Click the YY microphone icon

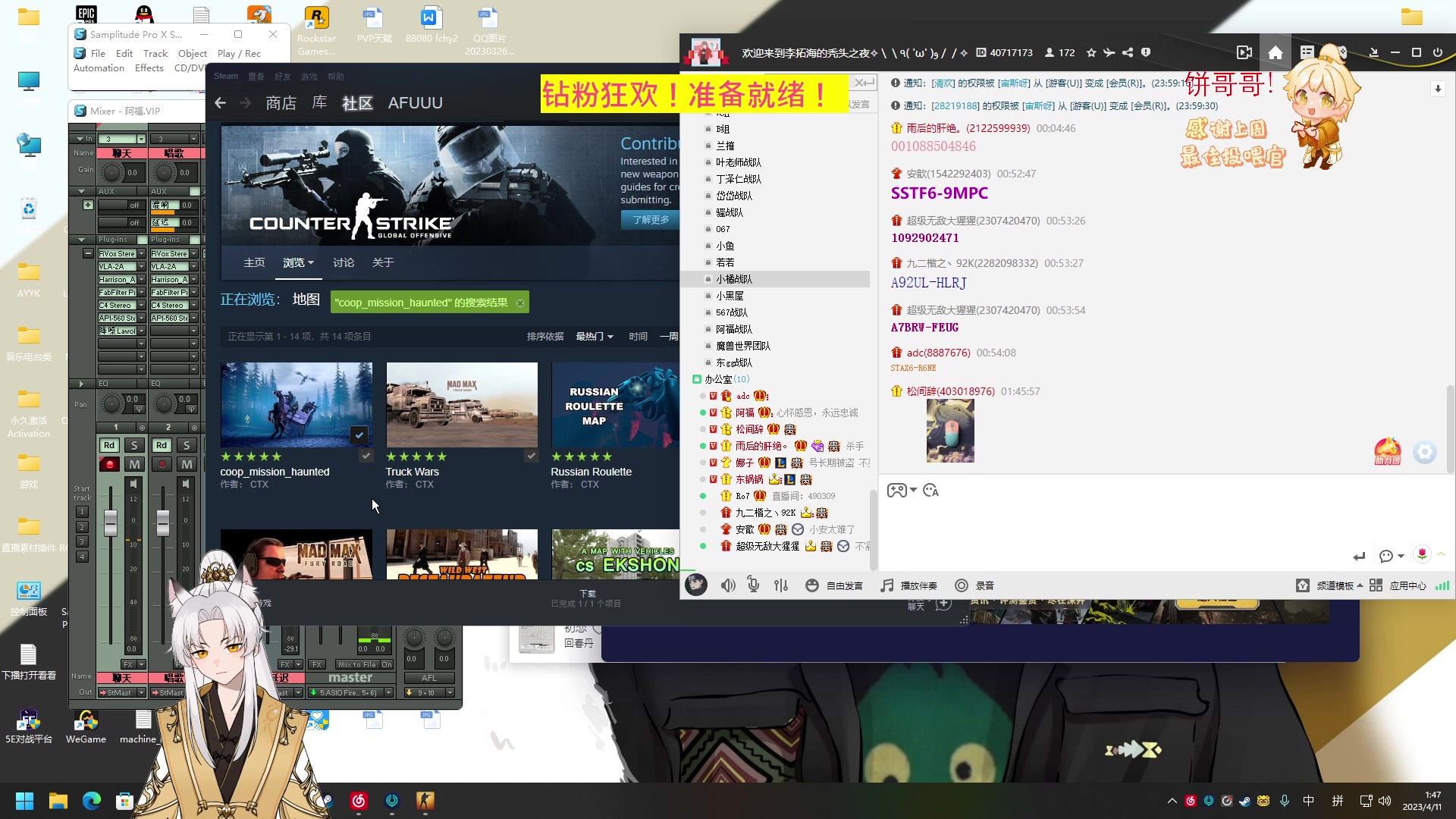point(753,585)
